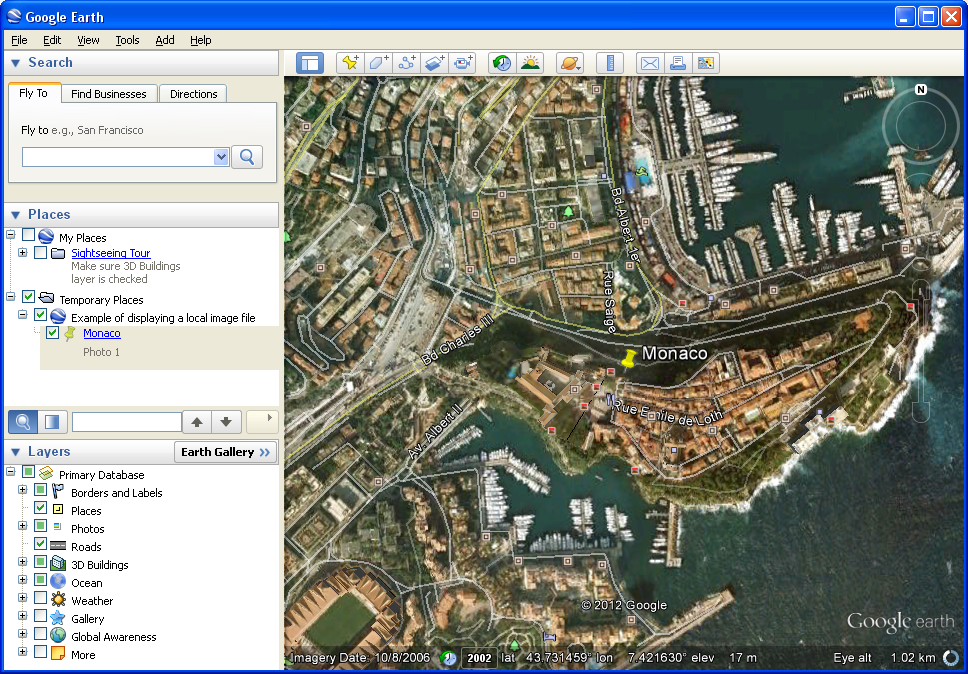Click the Places panel search icon
968x674 pixels.
23,422
